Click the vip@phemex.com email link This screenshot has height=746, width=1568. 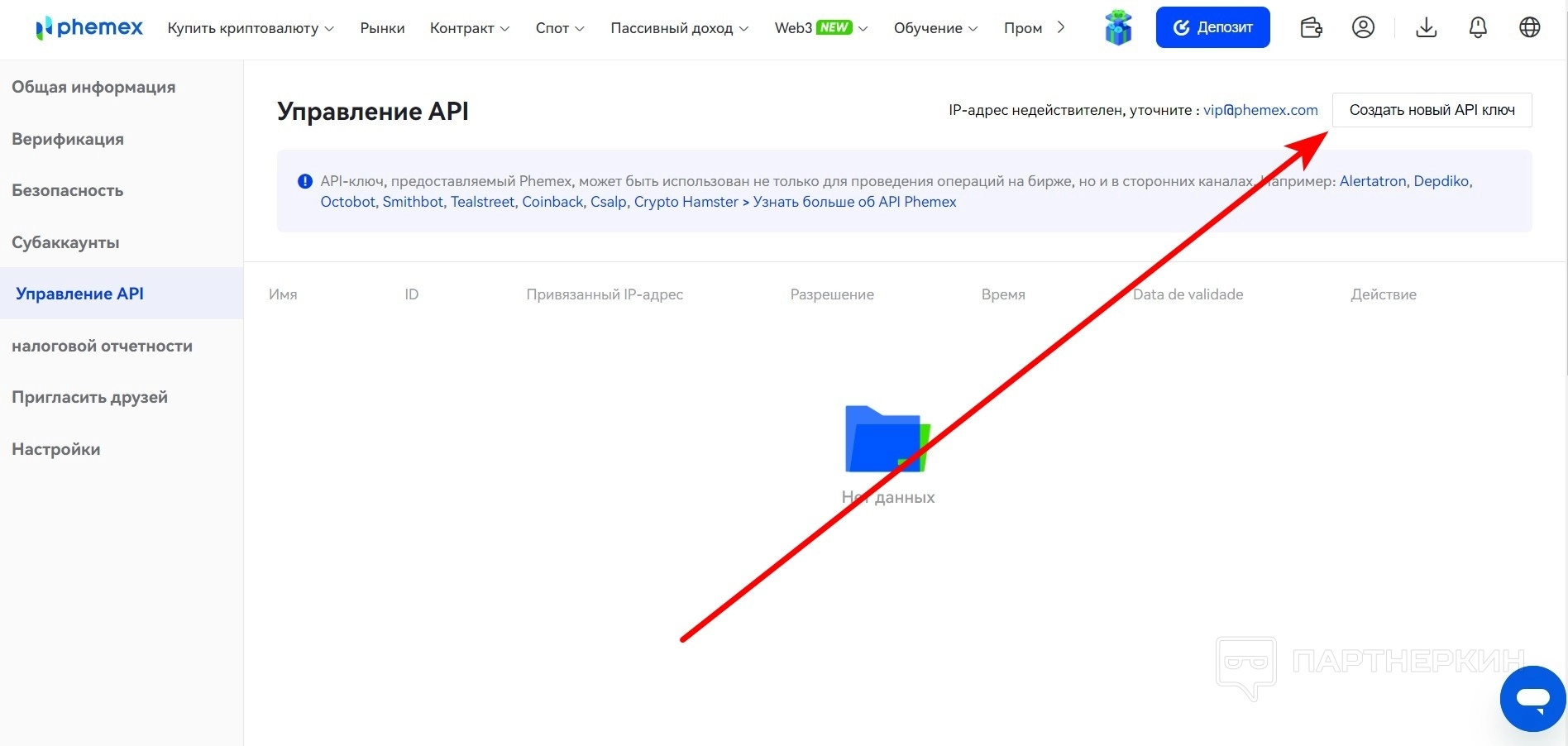click(1260, 110)
